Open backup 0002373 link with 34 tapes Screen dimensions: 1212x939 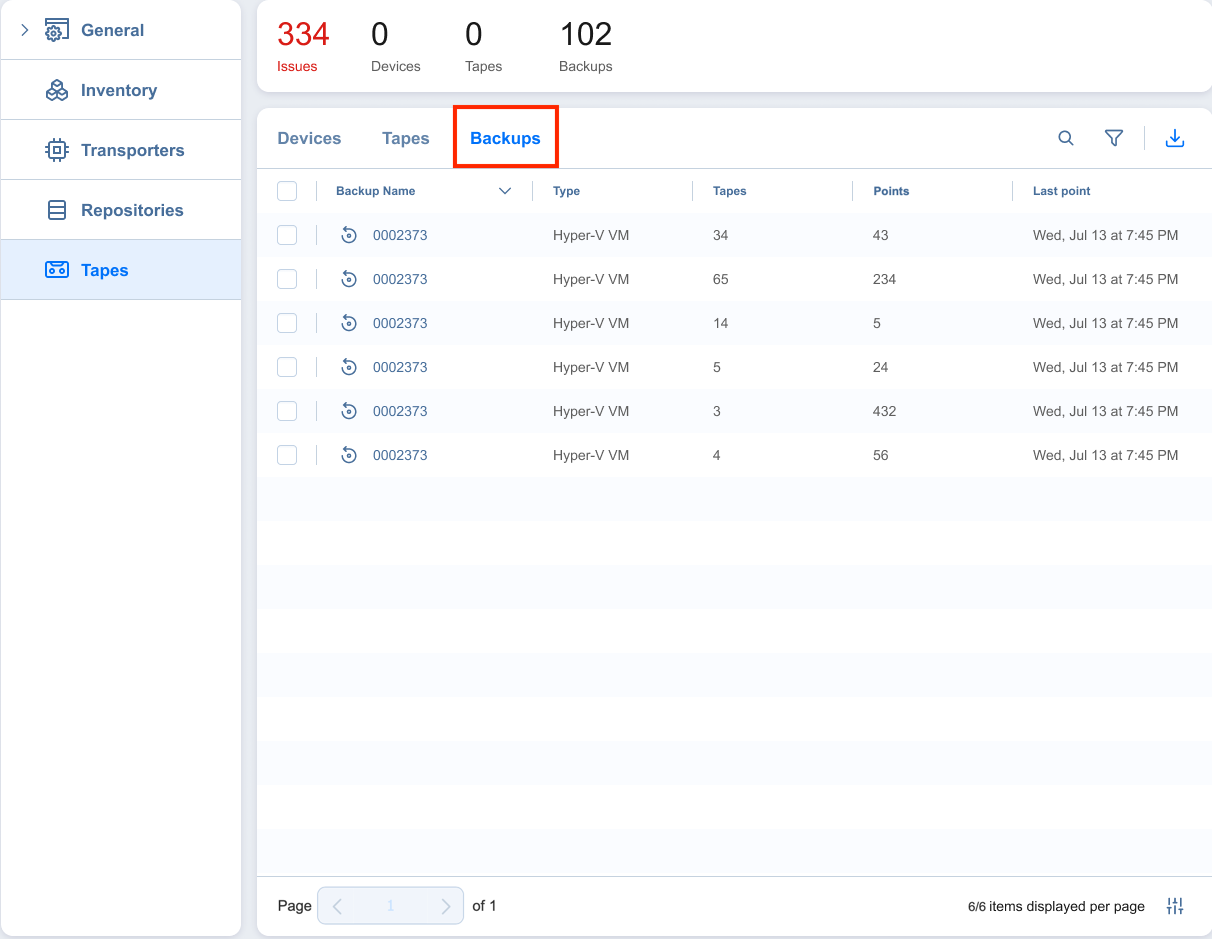400,235
